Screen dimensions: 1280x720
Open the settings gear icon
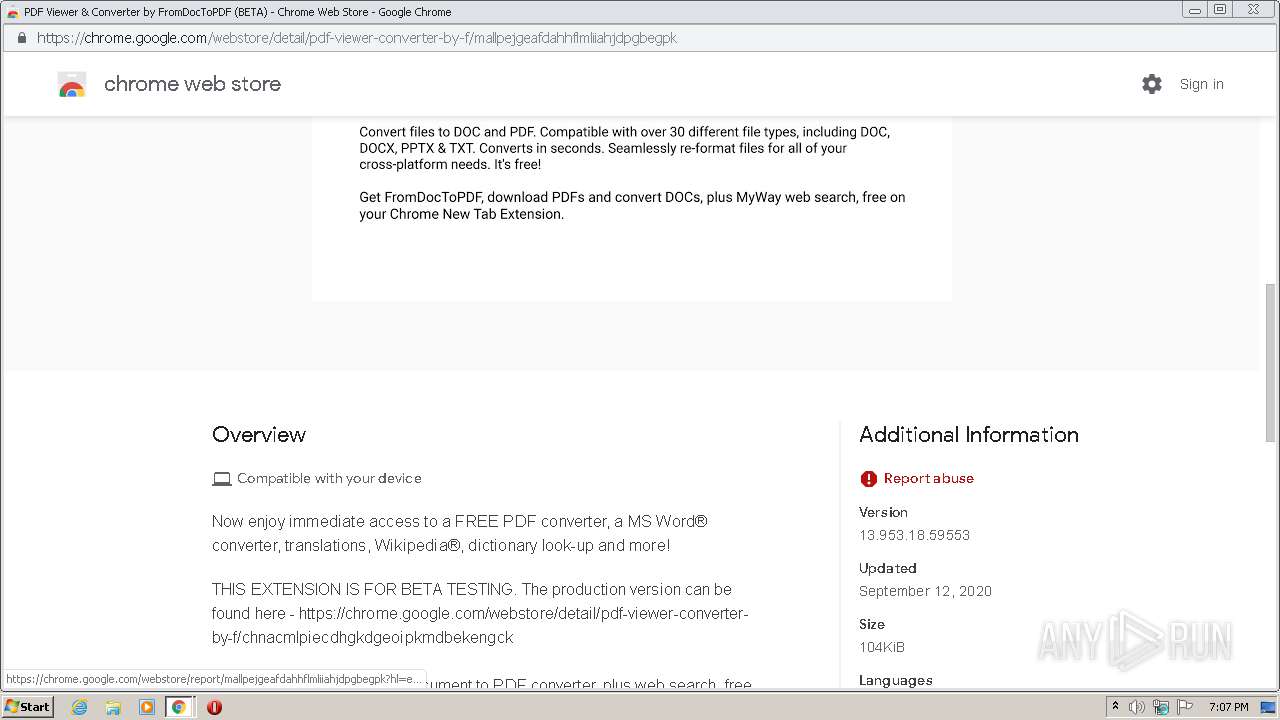pos(1152,84)
